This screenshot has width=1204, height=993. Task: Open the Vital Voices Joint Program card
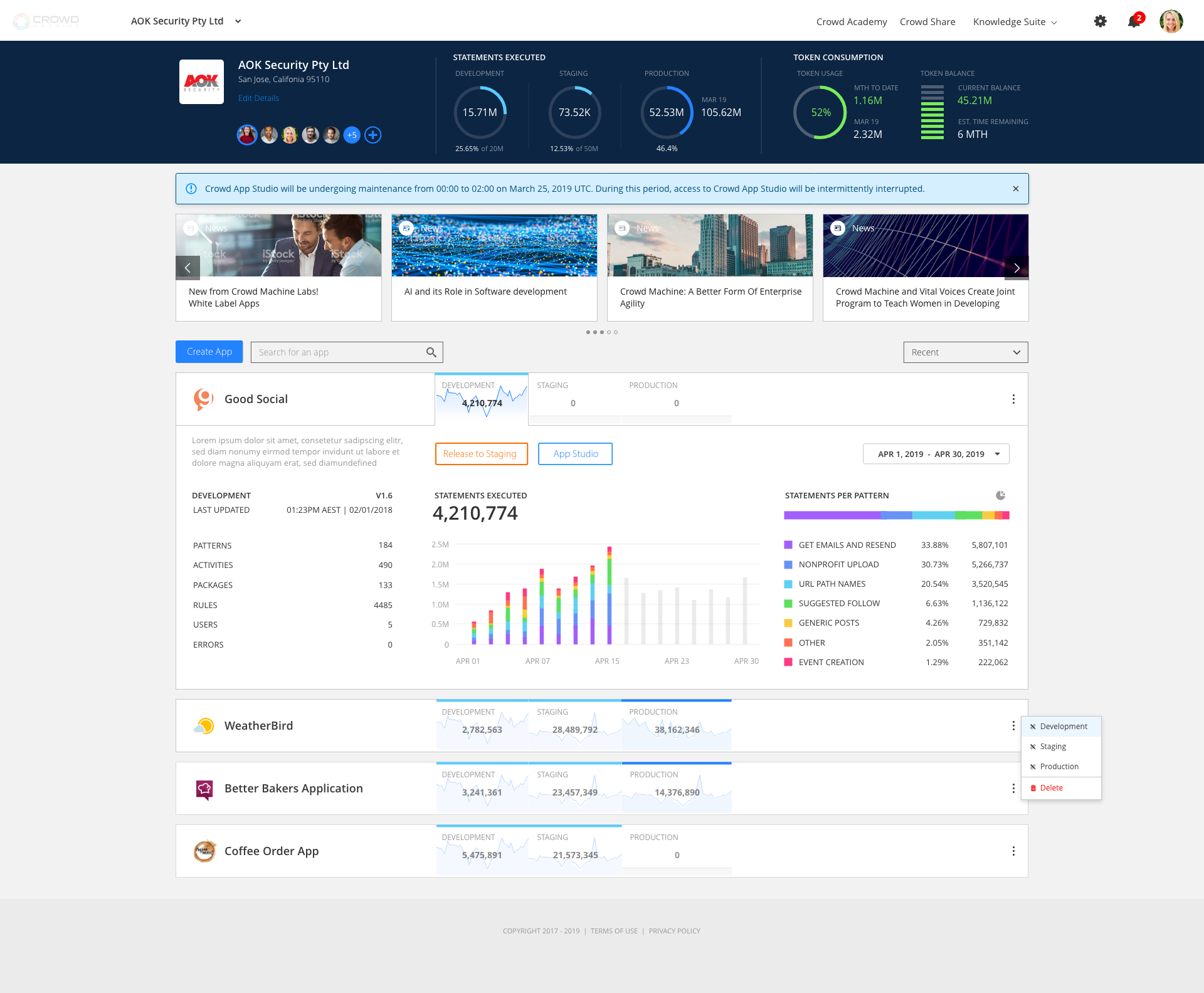926,268
